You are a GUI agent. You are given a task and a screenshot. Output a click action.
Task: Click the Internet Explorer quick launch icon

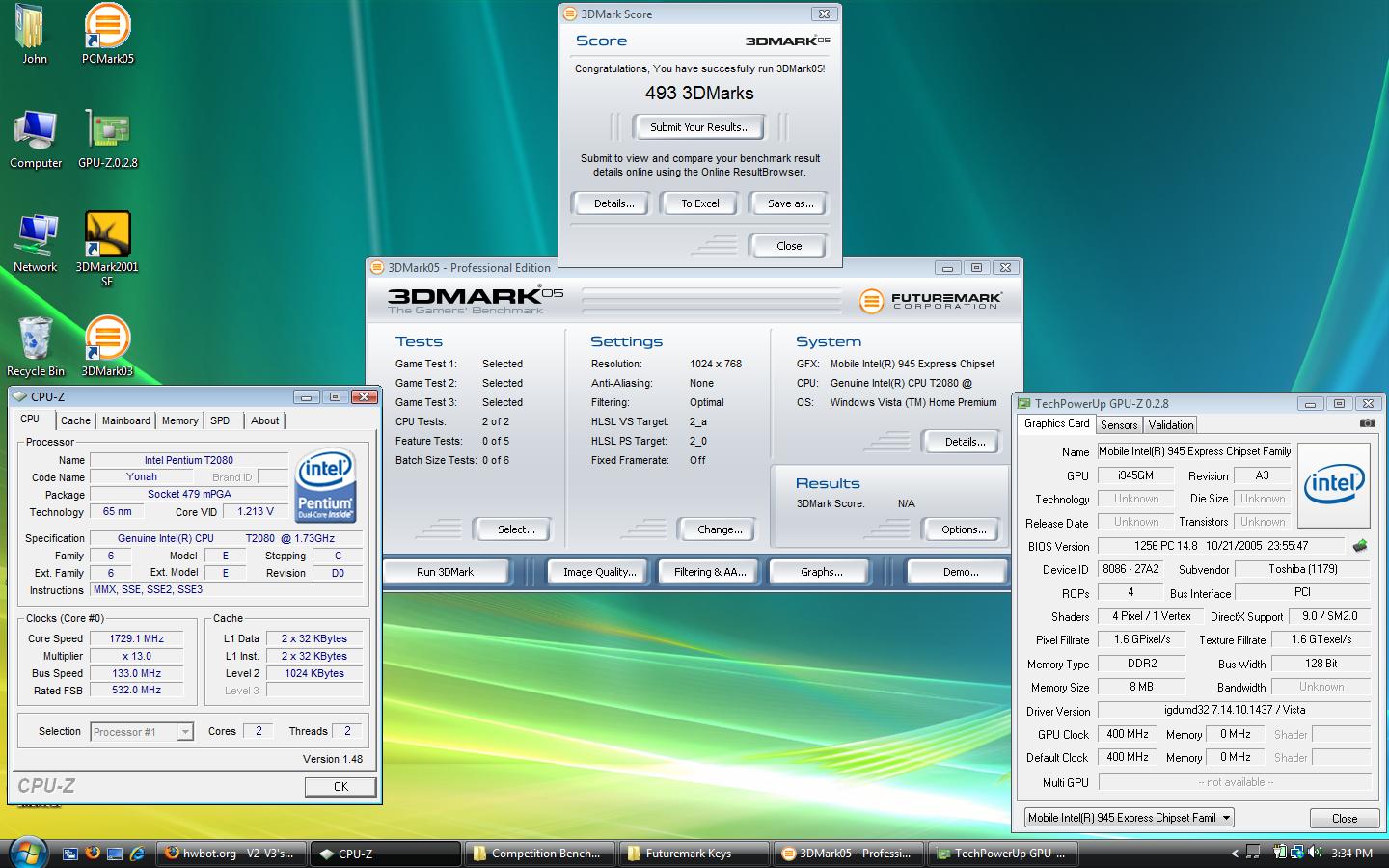tap(137, 854)
